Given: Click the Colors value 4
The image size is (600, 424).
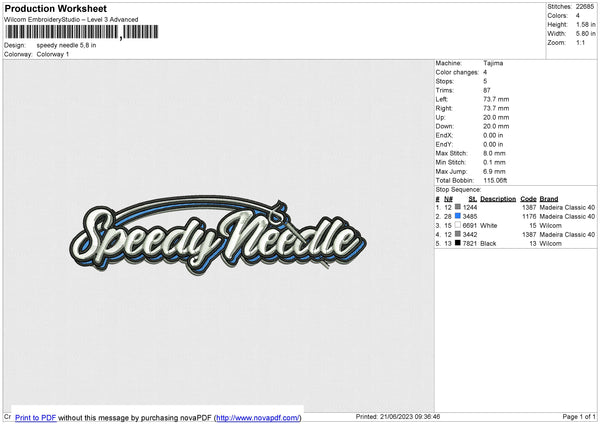Looking at the screenshot, I should pos(577,16).
